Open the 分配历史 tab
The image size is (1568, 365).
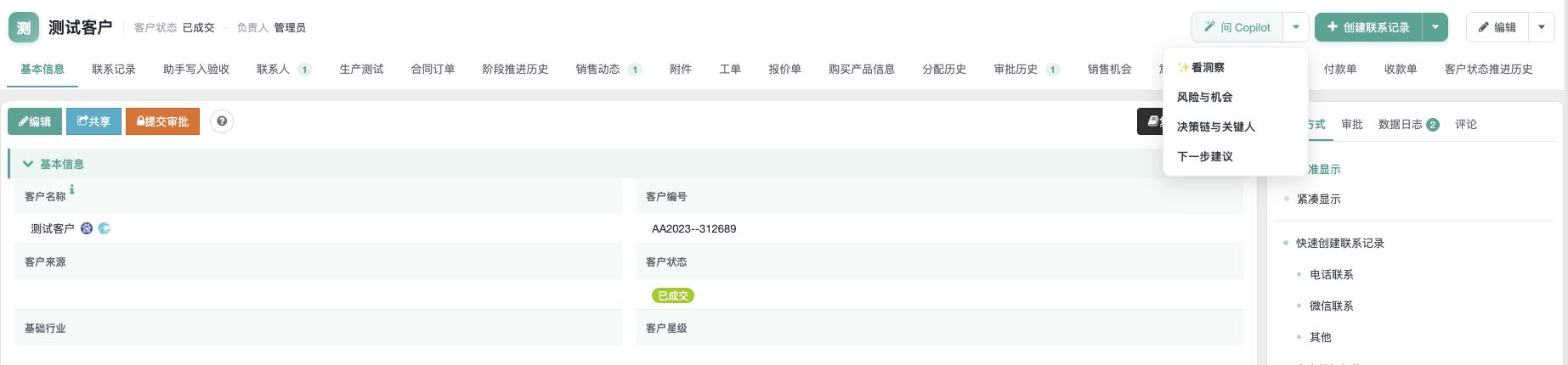(944, 69)
